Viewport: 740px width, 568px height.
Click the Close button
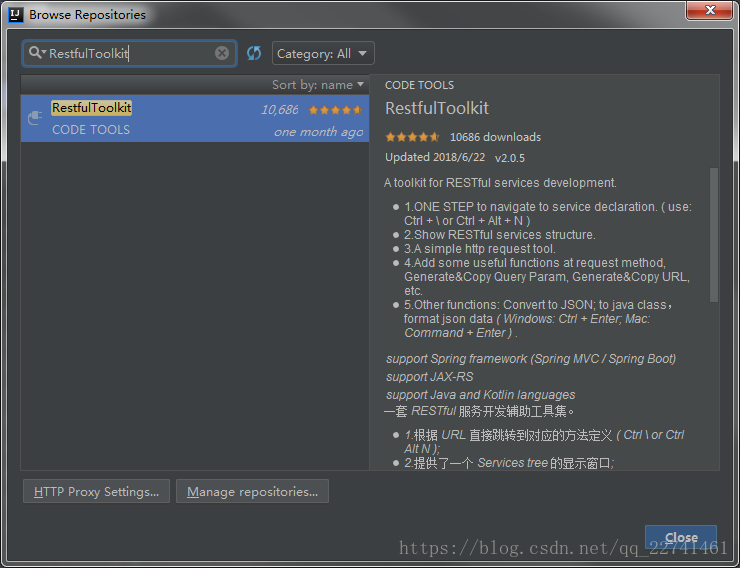click(x=681, y=537)
